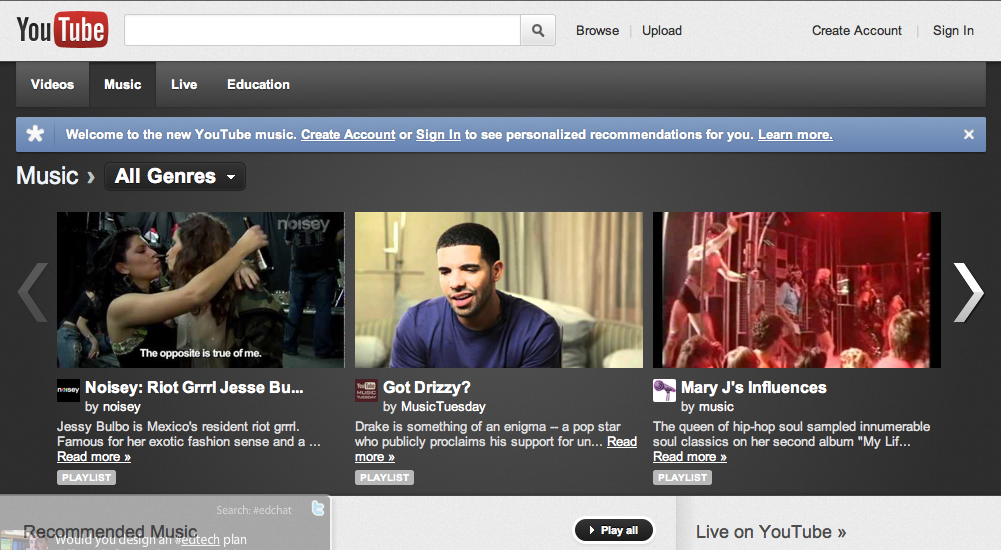Switch to the Music tab
Screen dimensions: 1001x550
pos(123,84)
